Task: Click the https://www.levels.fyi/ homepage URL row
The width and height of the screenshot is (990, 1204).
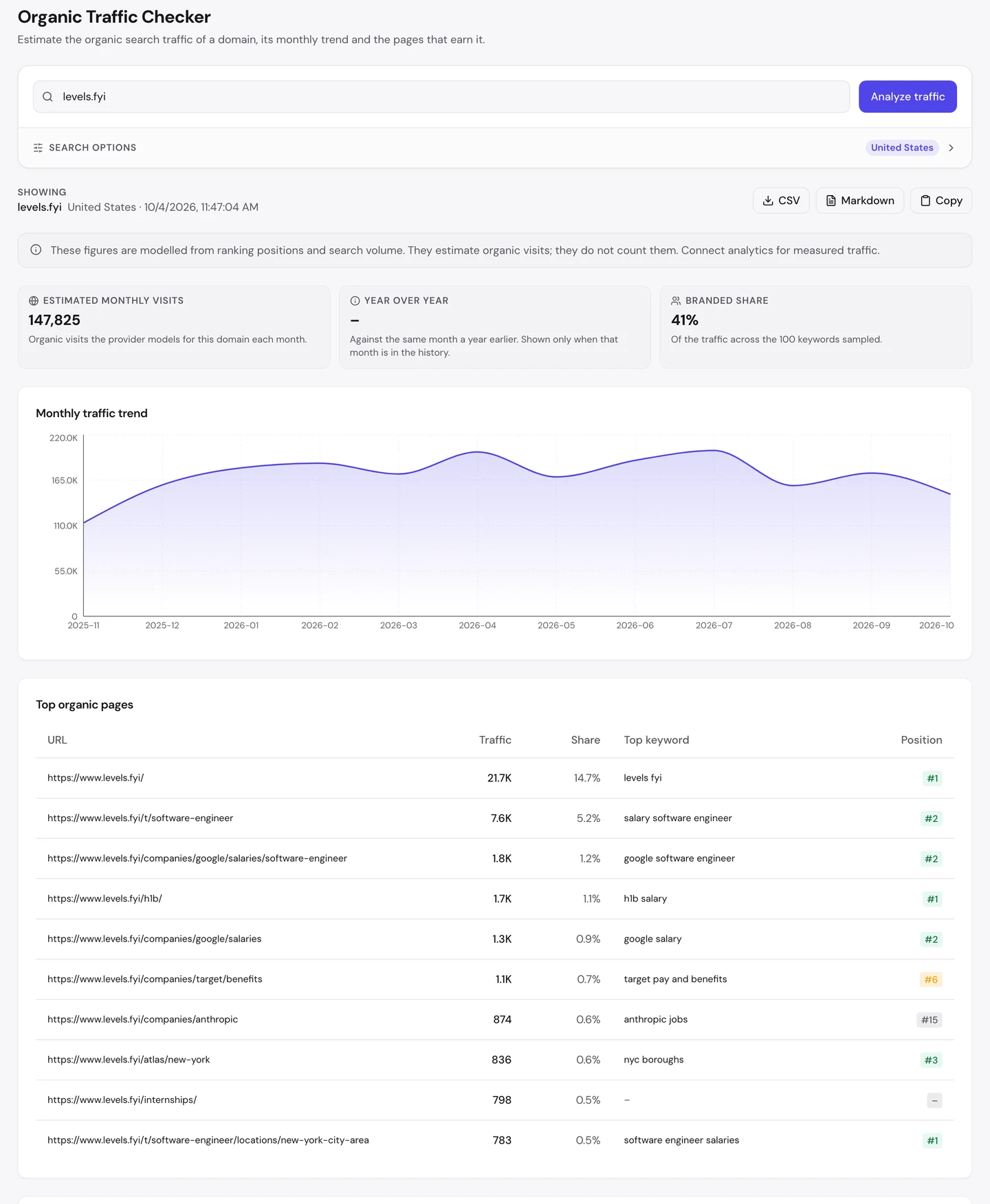Action: (96, 778)
